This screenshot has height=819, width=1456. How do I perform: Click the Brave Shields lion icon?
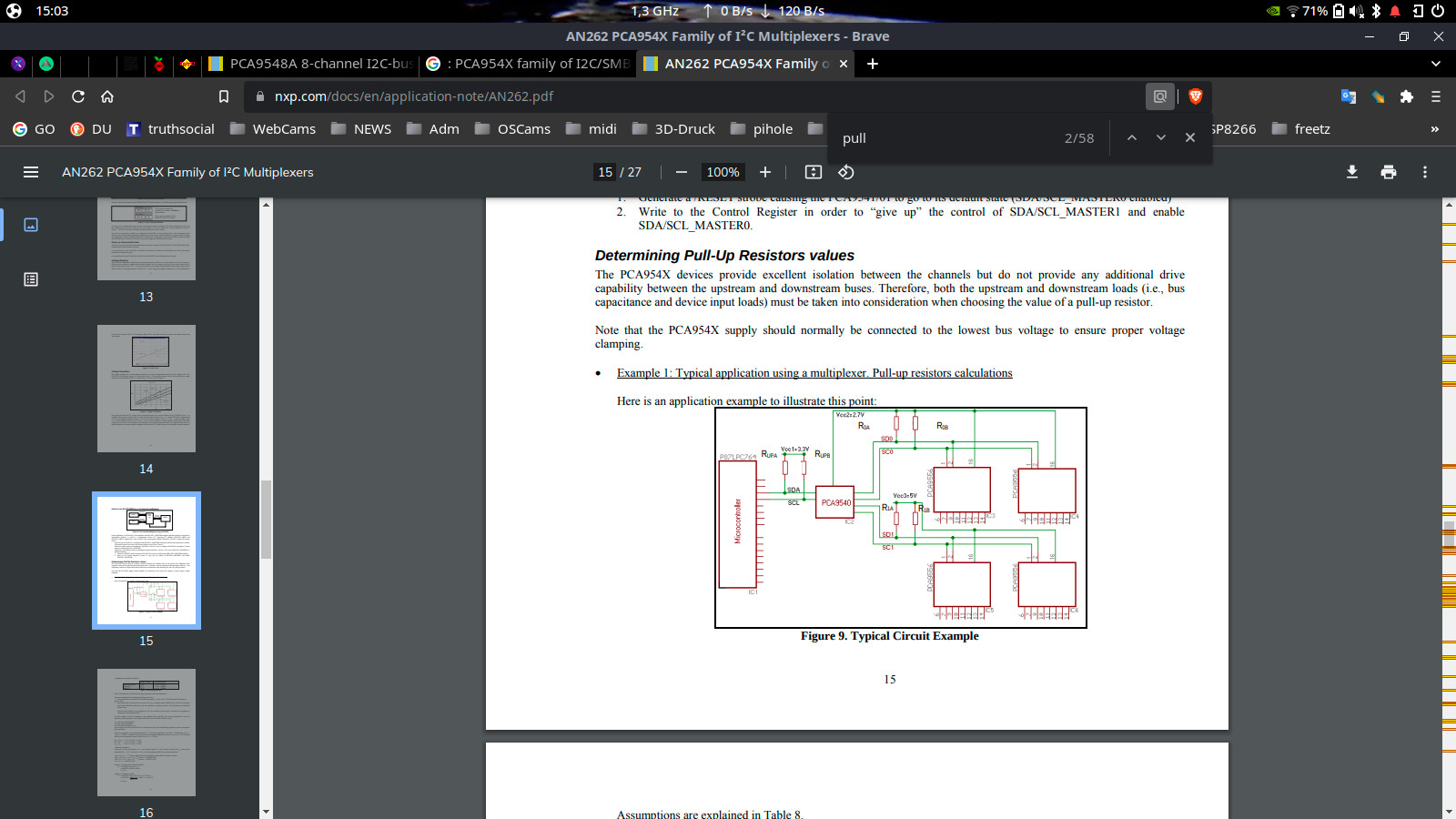[1196, 96]
